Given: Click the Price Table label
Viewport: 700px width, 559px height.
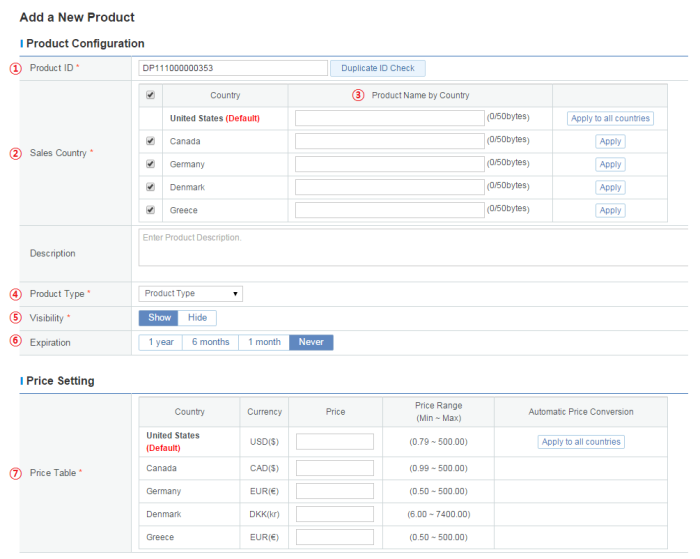Looking at the screenshot, I should tap(53, 473).
